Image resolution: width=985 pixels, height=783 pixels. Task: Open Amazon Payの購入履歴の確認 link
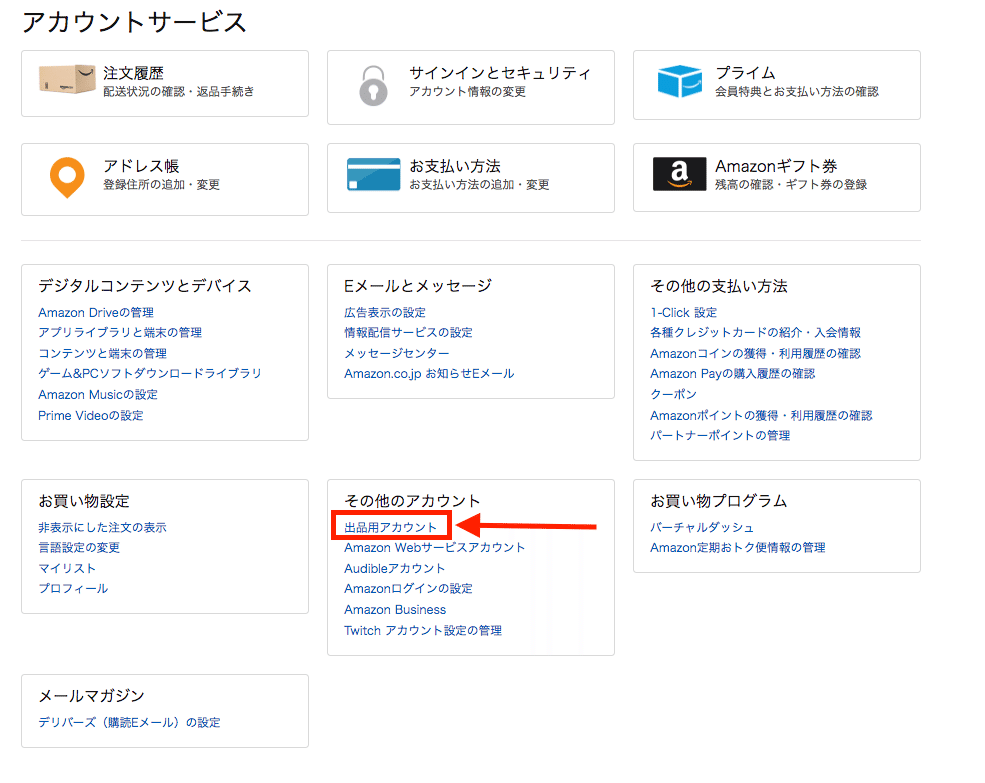point(732,373)
